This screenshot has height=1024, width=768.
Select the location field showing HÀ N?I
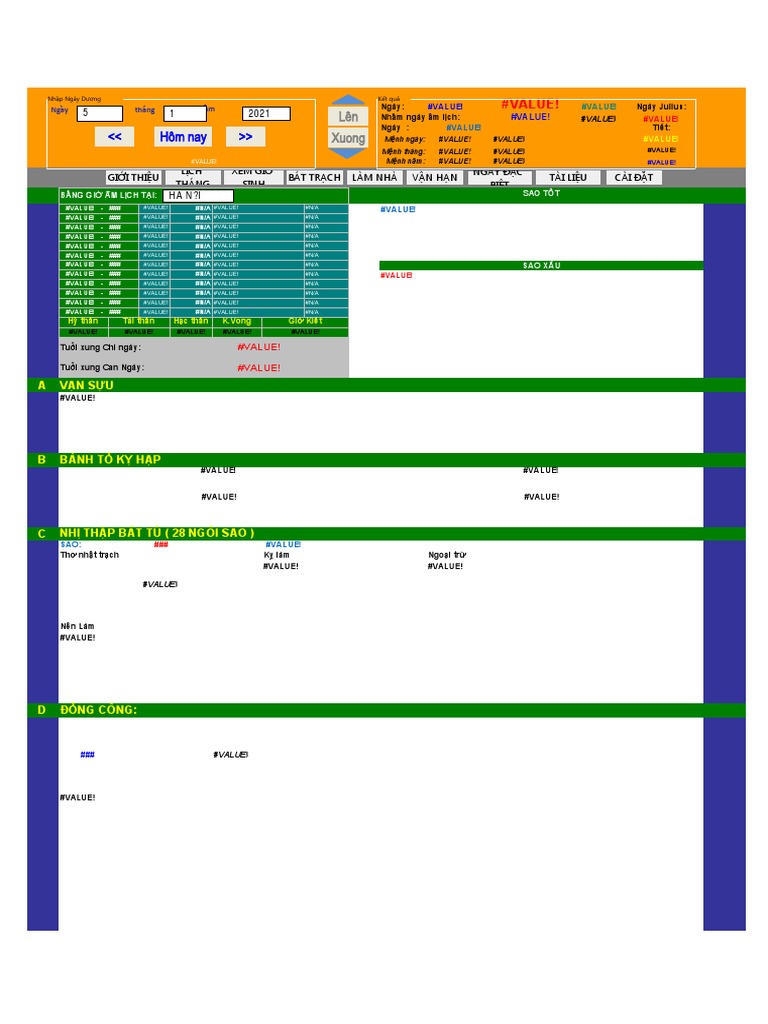(198, 195)
